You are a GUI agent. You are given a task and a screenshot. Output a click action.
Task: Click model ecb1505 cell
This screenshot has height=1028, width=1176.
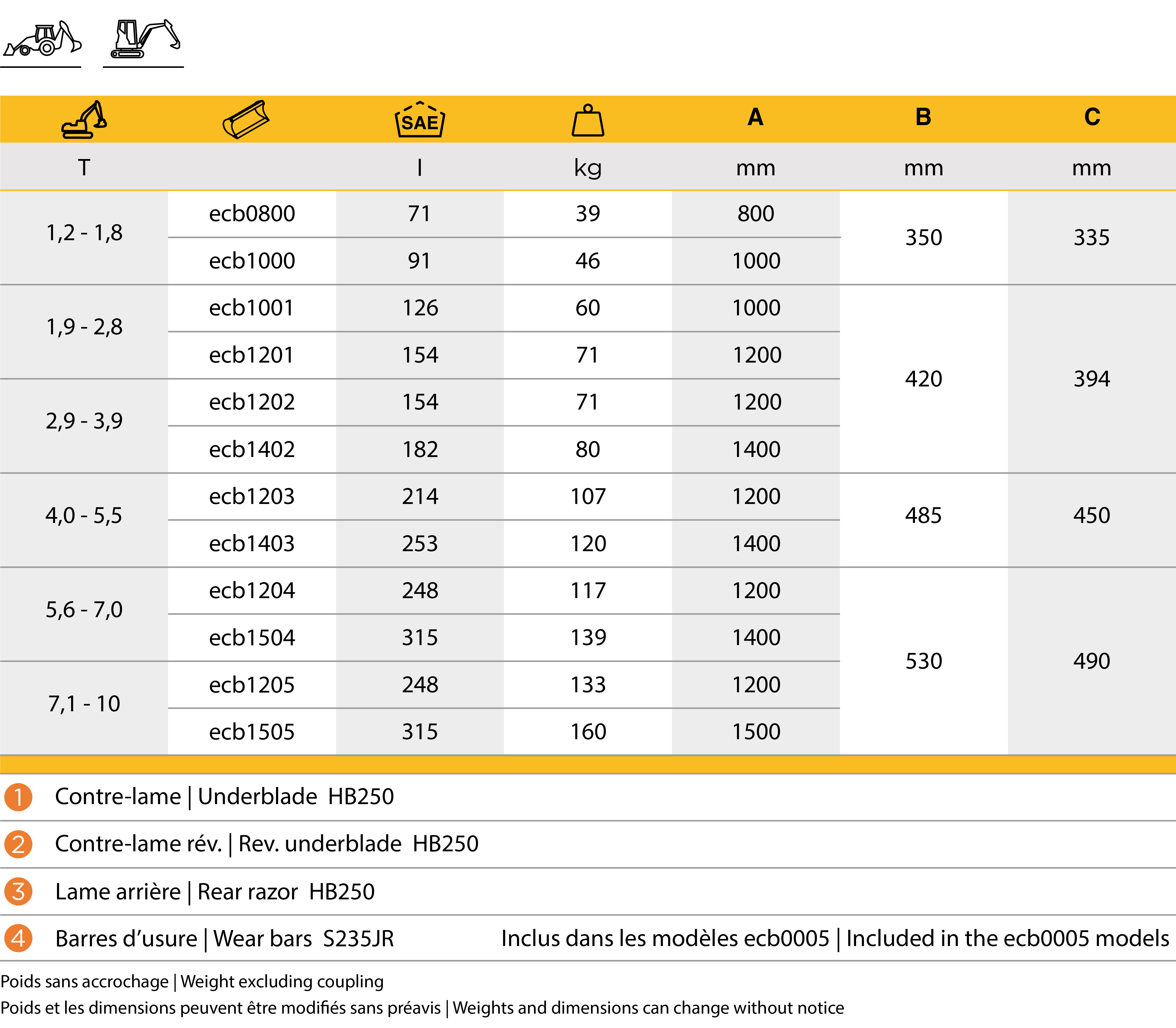252,732
